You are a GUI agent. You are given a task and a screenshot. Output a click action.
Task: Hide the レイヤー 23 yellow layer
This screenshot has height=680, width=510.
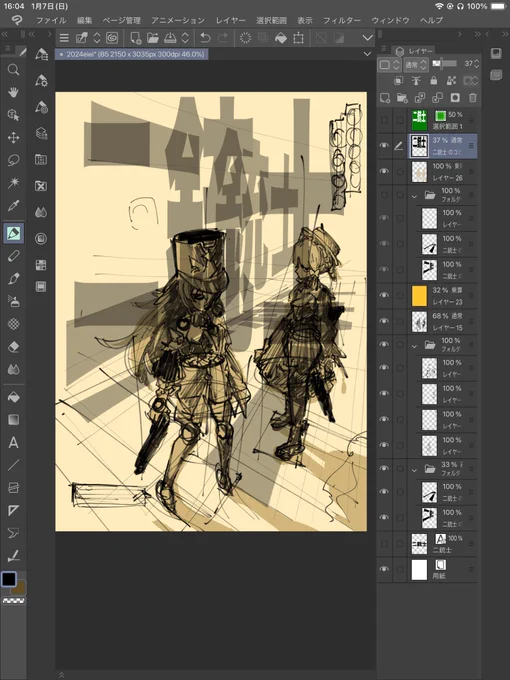coord(384,295)
